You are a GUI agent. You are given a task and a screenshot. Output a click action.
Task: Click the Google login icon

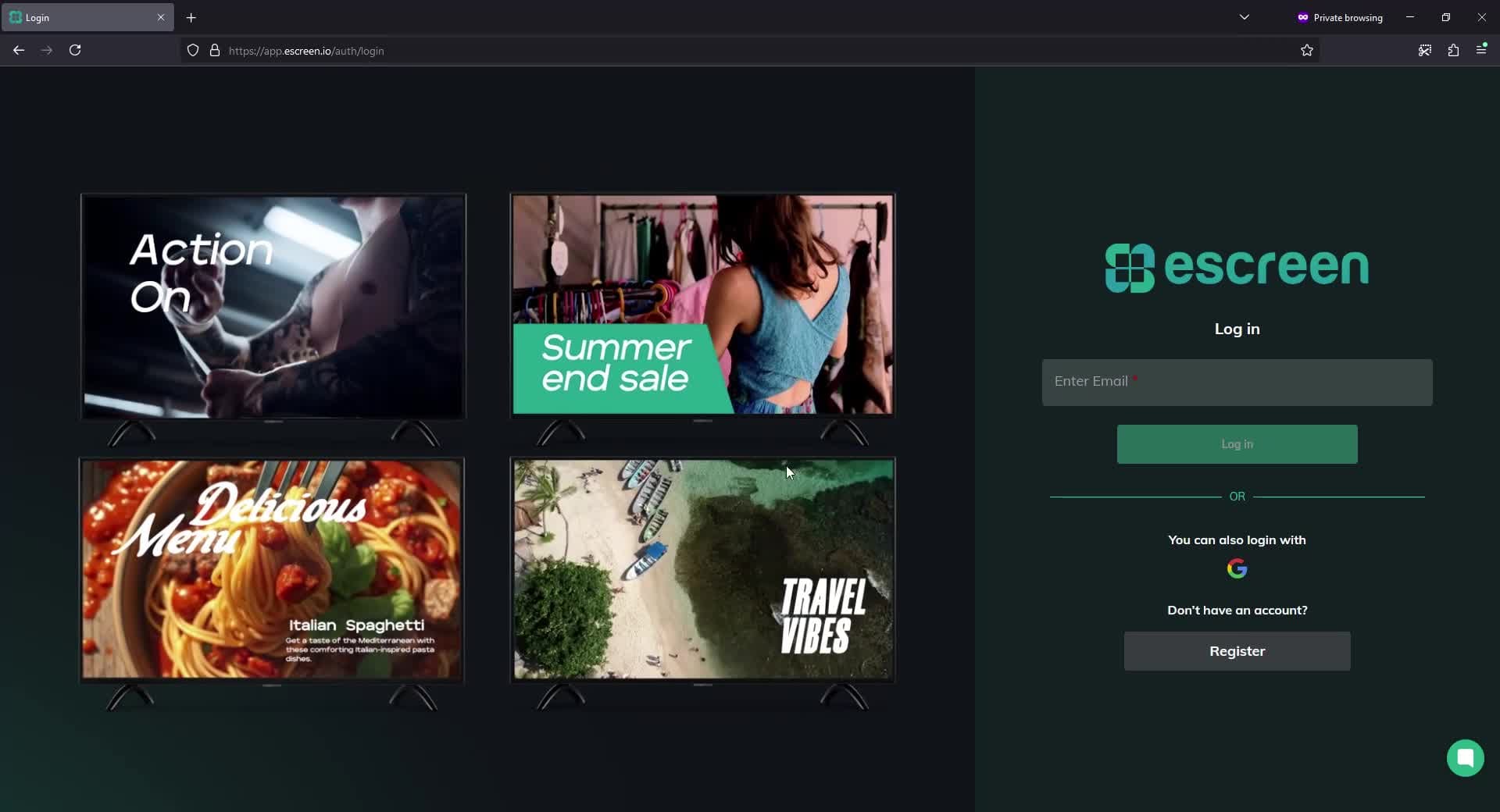[1237, 568]
